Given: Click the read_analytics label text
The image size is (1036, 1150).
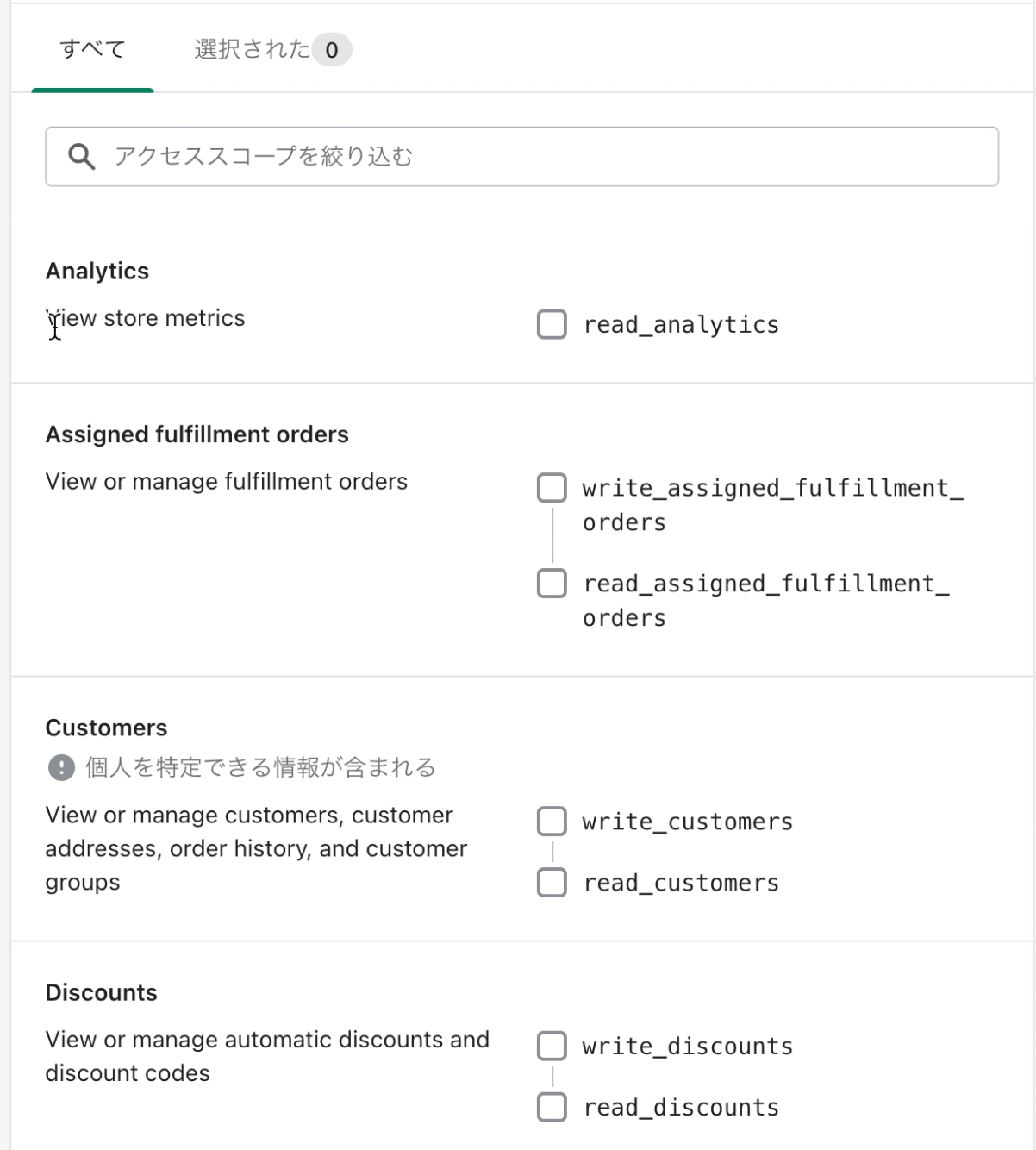Looking at the screenshot, I should point(681,325).
